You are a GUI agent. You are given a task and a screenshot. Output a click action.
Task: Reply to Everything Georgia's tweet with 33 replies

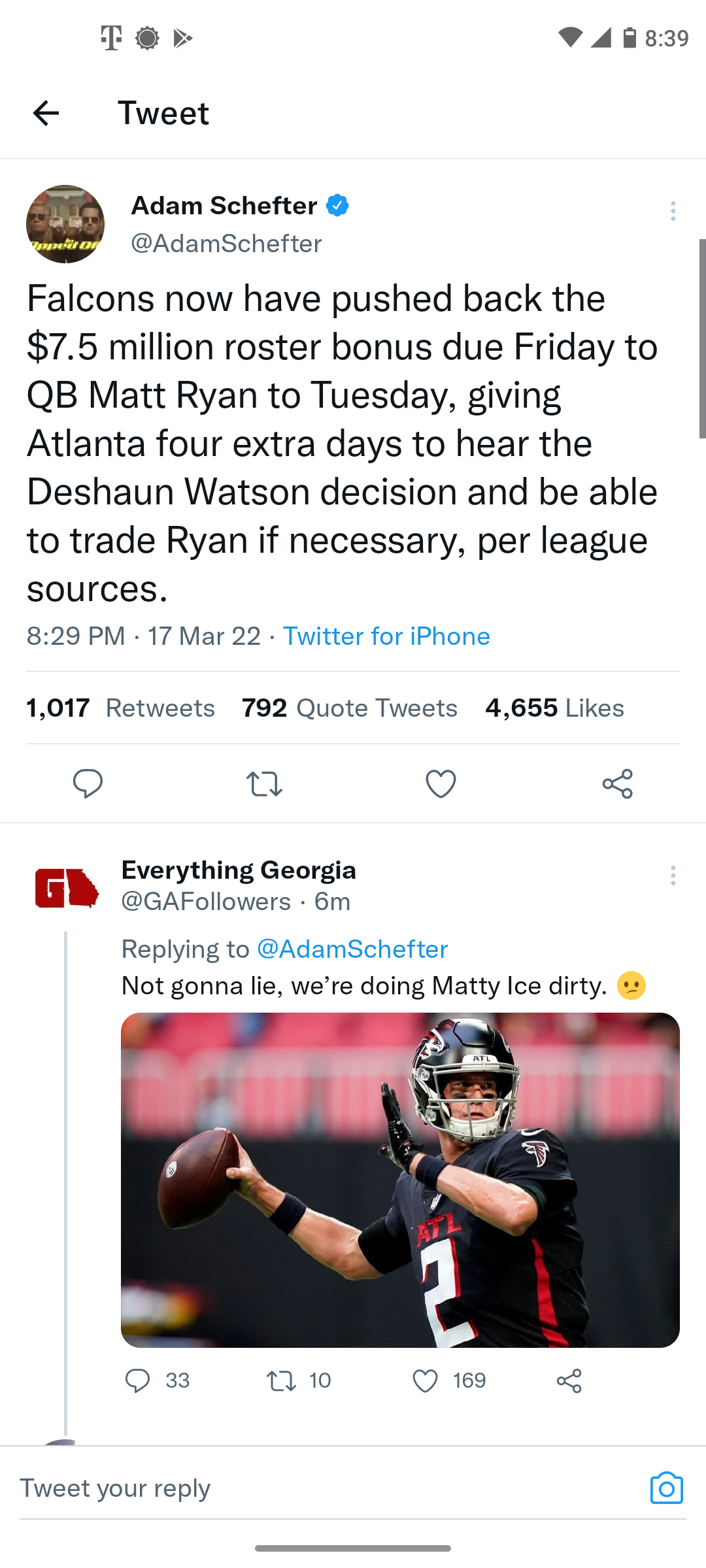tap(157, 1380)
